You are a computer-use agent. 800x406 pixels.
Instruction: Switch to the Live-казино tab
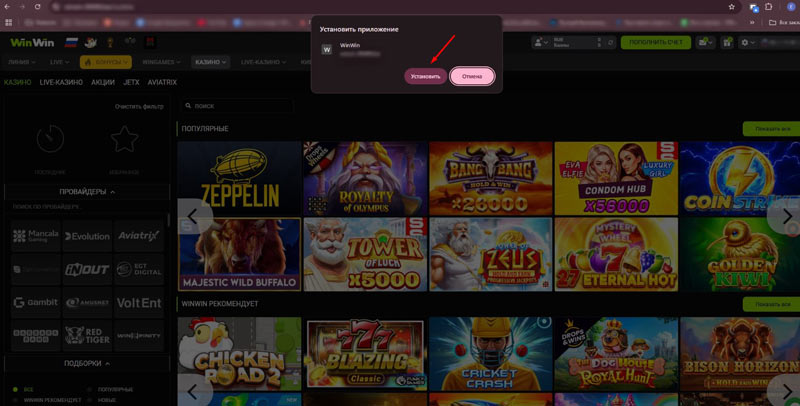[x=61, y=82]
